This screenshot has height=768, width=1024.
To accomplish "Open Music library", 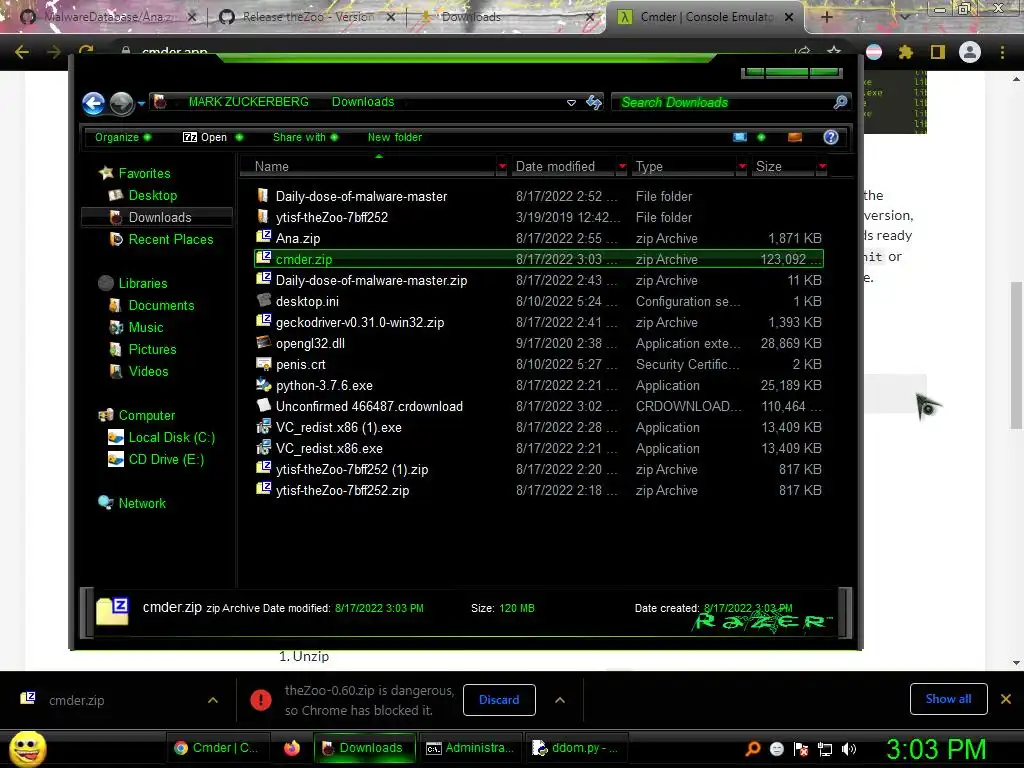I will tap(146, 327).
